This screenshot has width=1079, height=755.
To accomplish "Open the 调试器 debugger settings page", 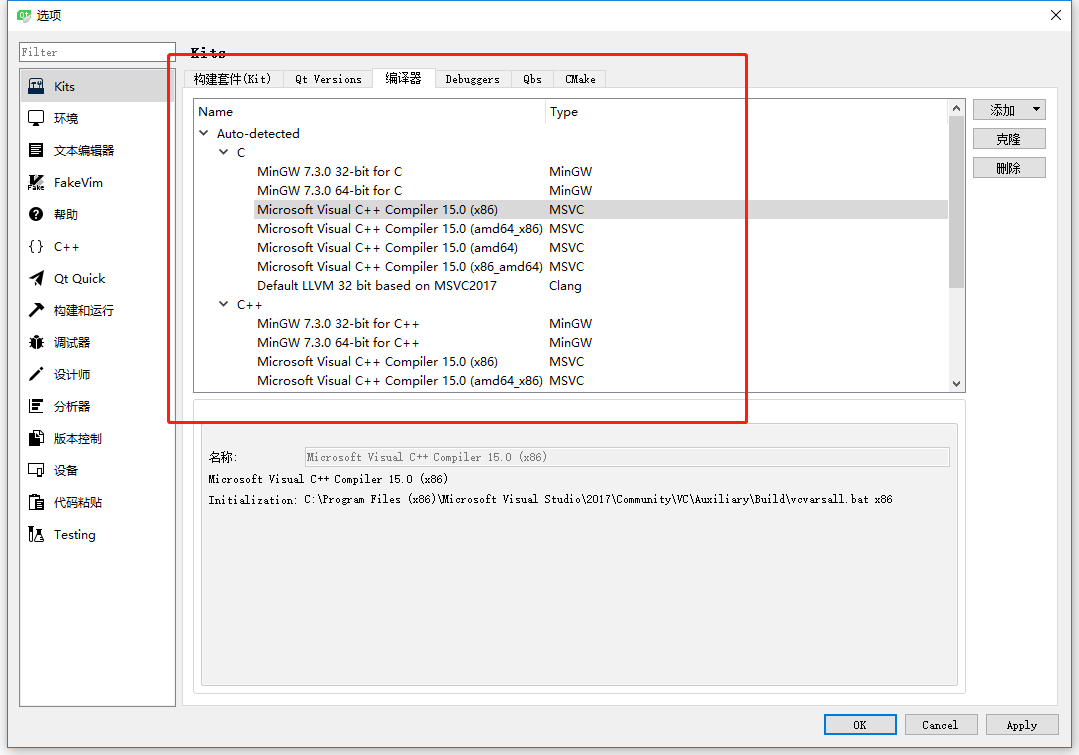I will 60,341.
